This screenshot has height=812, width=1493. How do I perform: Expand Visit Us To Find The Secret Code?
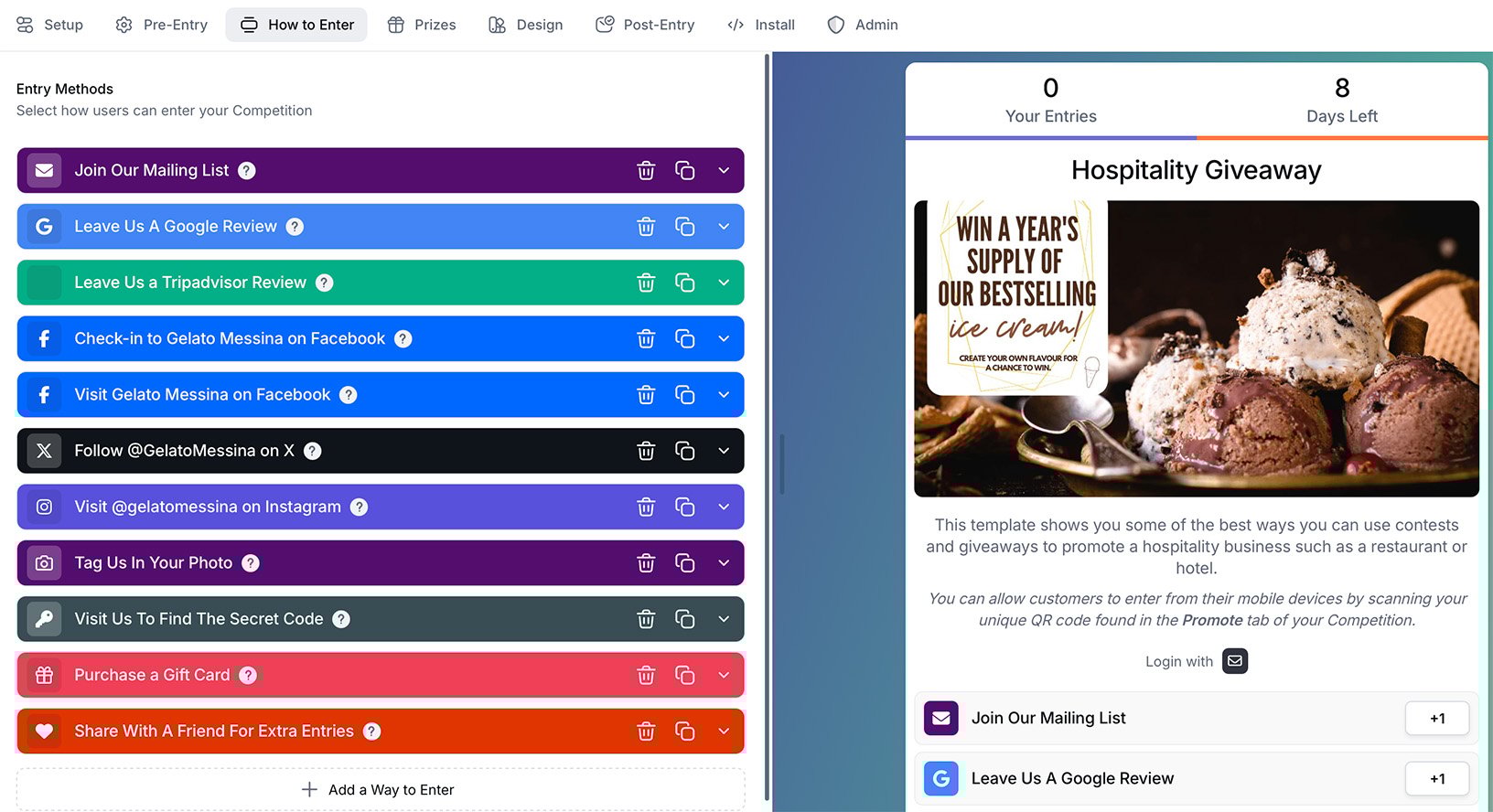click(x=724, y=619)
